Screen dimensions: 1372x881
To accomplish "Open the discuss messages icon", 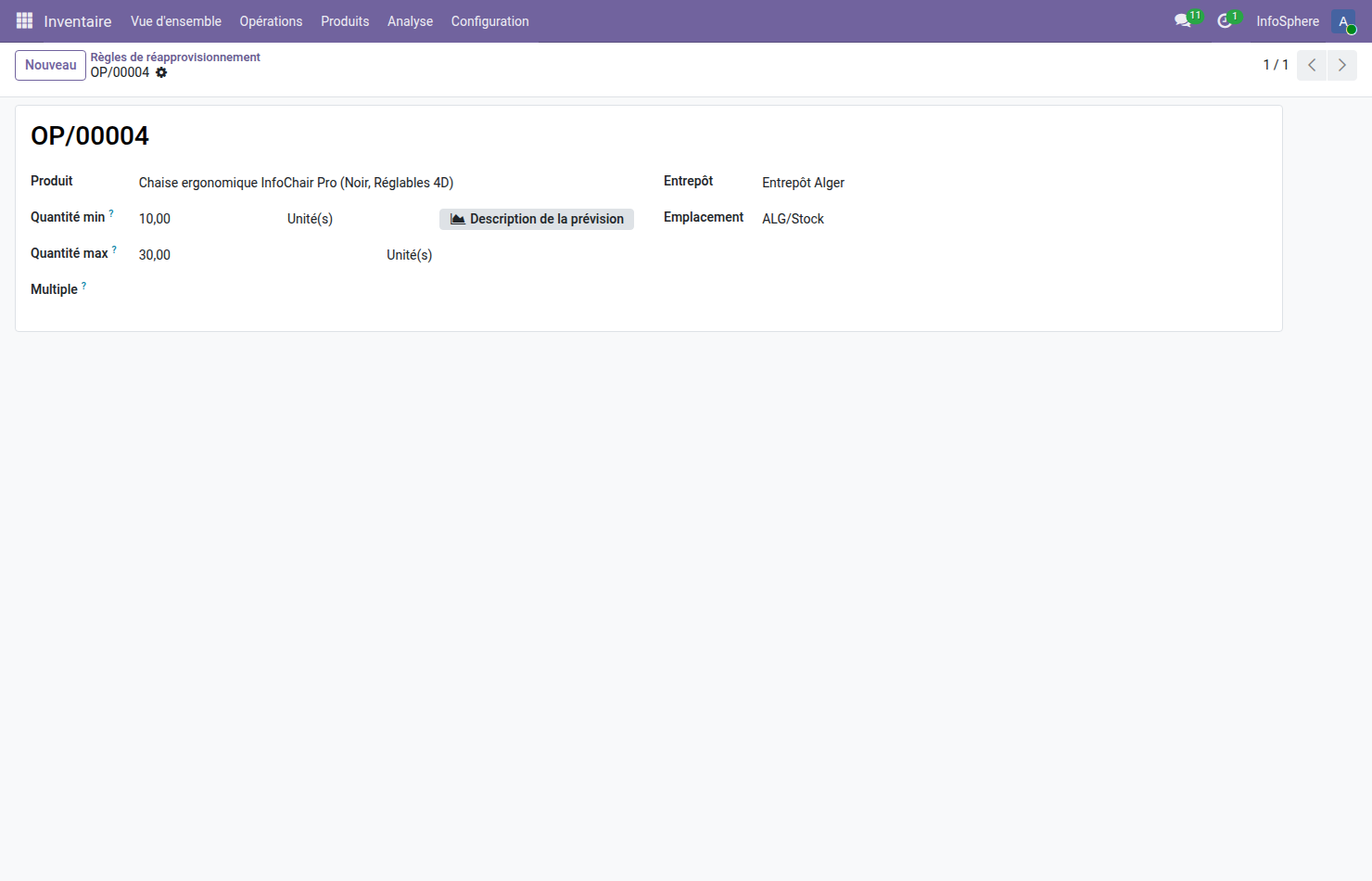I will click(x=1182, y=20).
